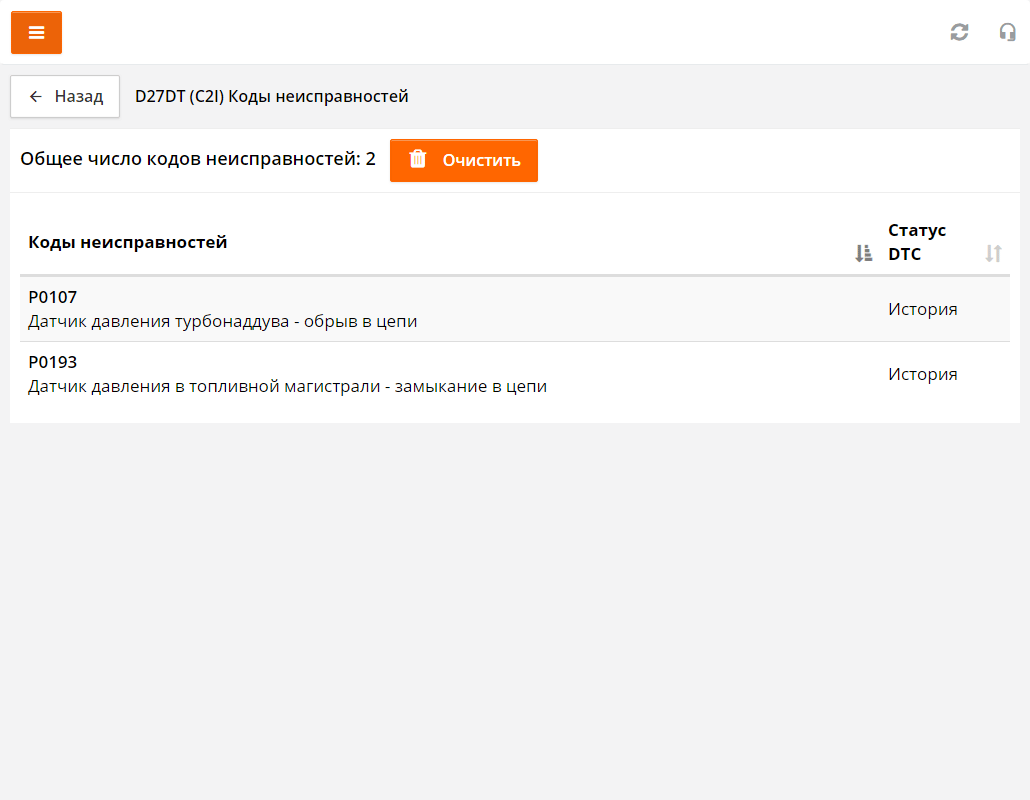Sort by the Коды неисправностей sort icon

click(864, 254)
